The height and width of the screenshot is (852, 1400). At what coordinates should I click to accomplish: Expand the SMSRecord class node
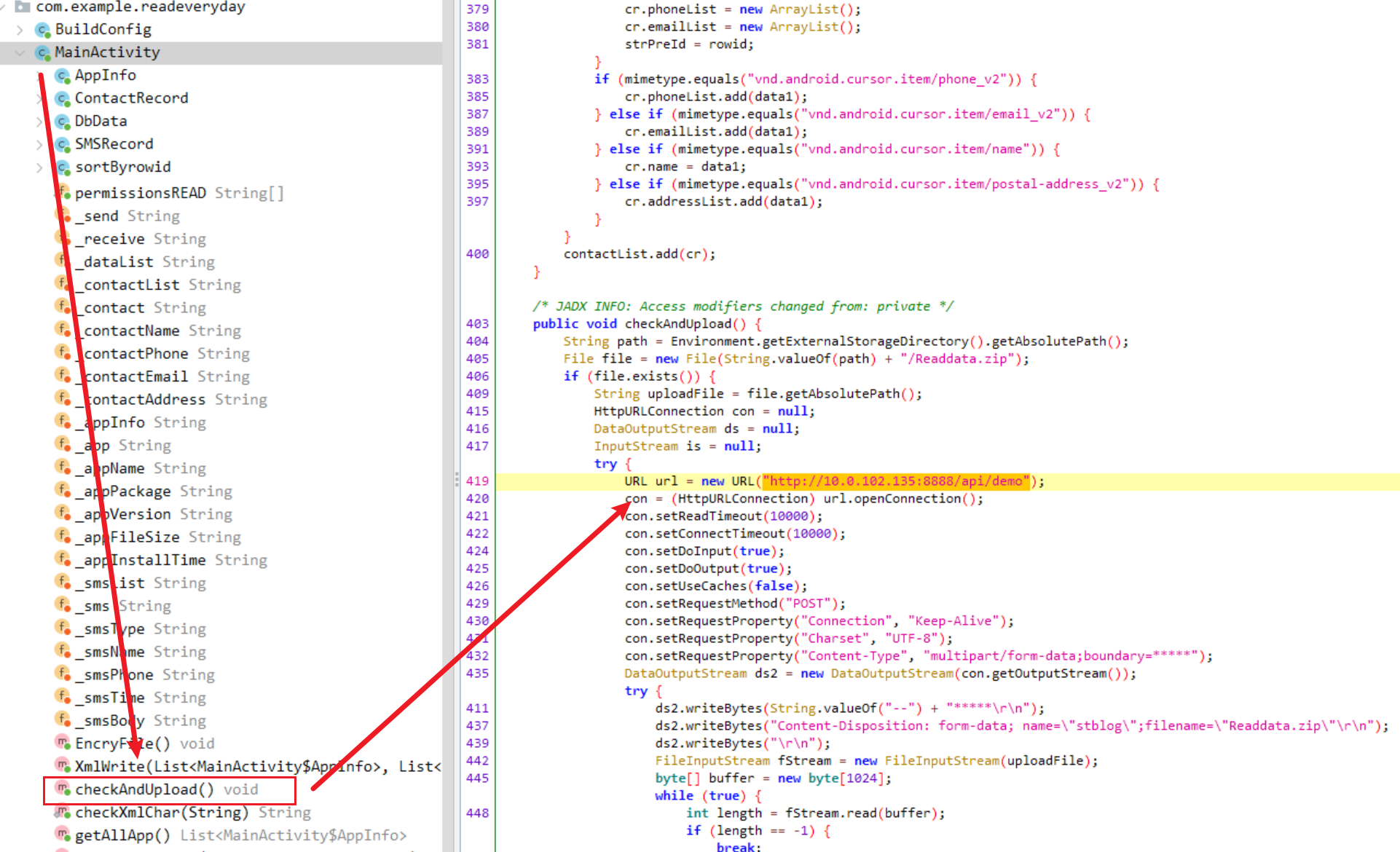[x=39, y=144]
